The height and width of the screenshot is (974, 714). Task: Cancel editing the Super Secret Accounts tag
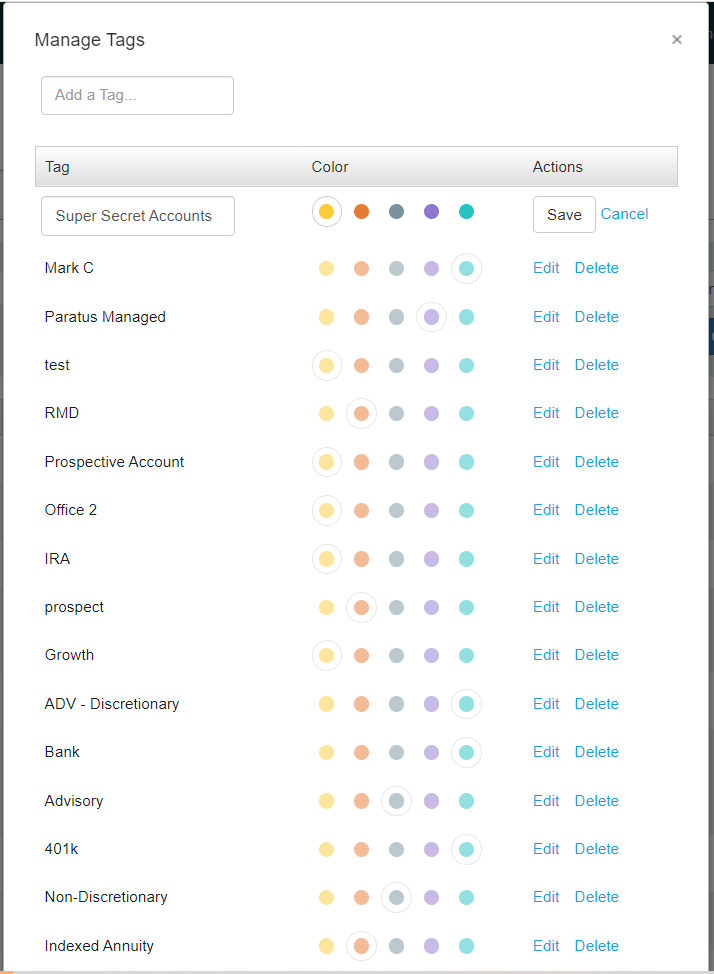(x=624, y=214)
